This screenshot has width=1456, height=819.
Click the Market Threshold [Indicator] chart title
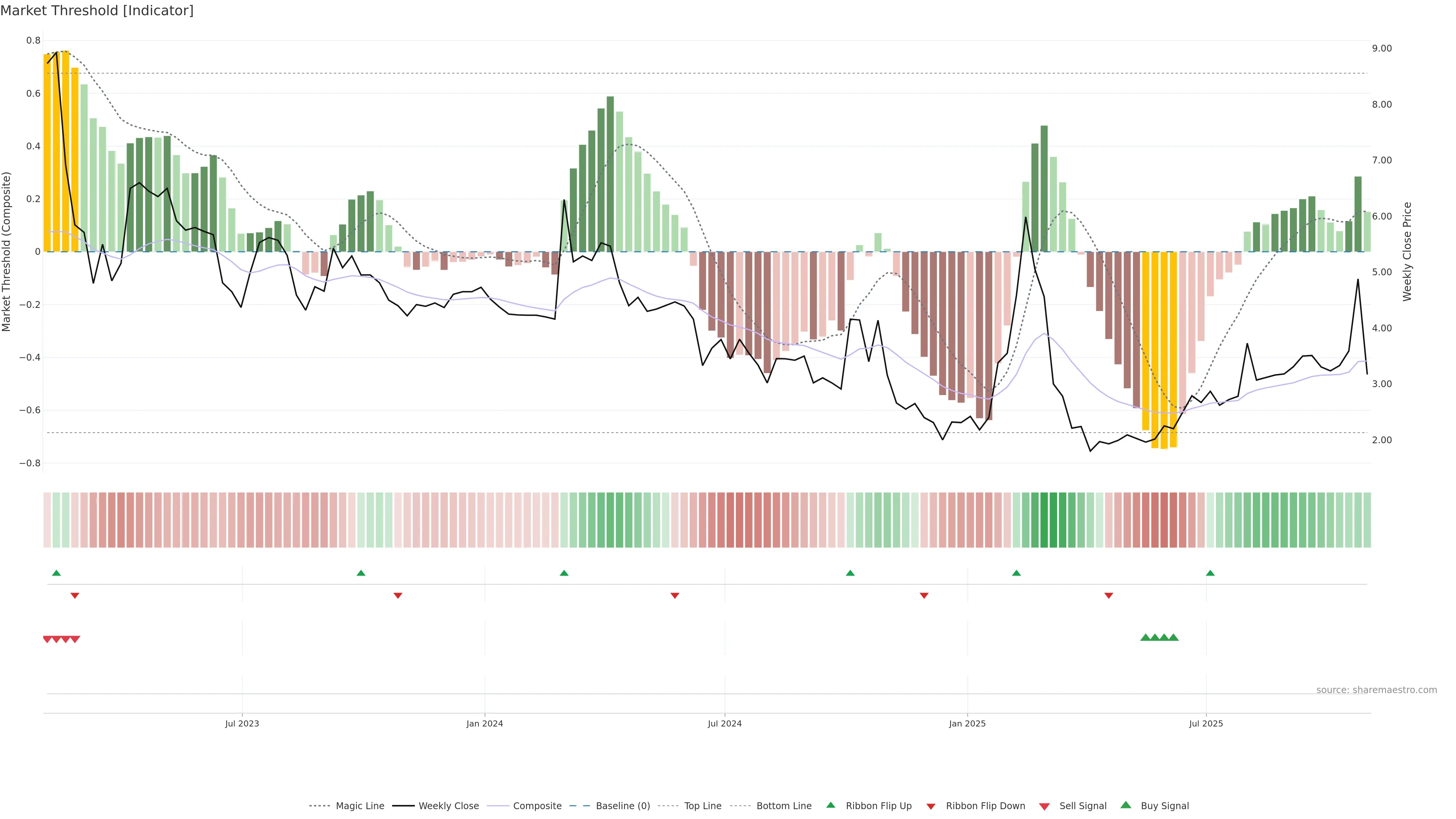click(x=97, y=11)
